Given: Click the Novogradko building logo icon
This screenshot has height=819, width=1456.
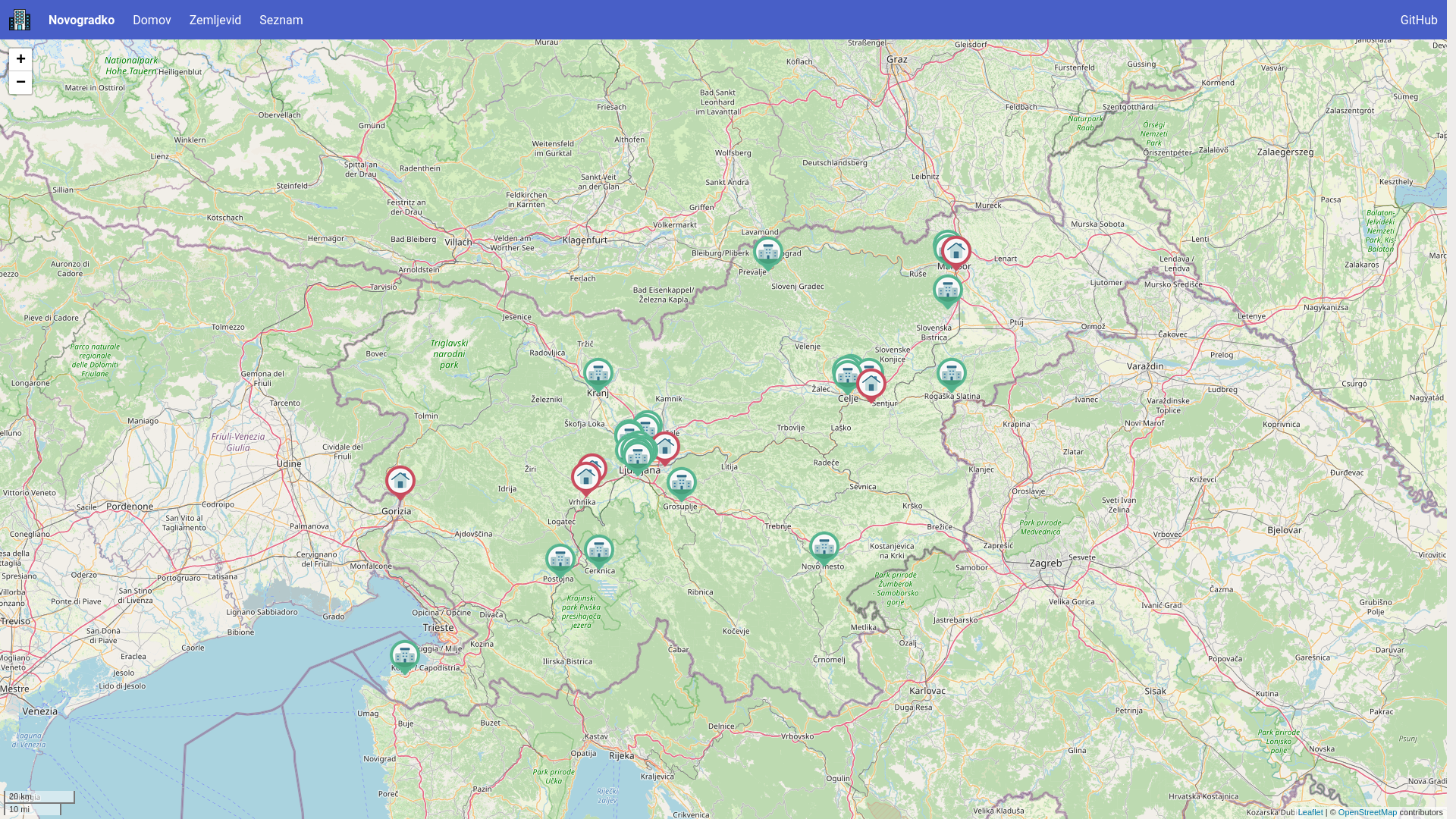Looking at the screenshot, I should (x=20, y=20).
